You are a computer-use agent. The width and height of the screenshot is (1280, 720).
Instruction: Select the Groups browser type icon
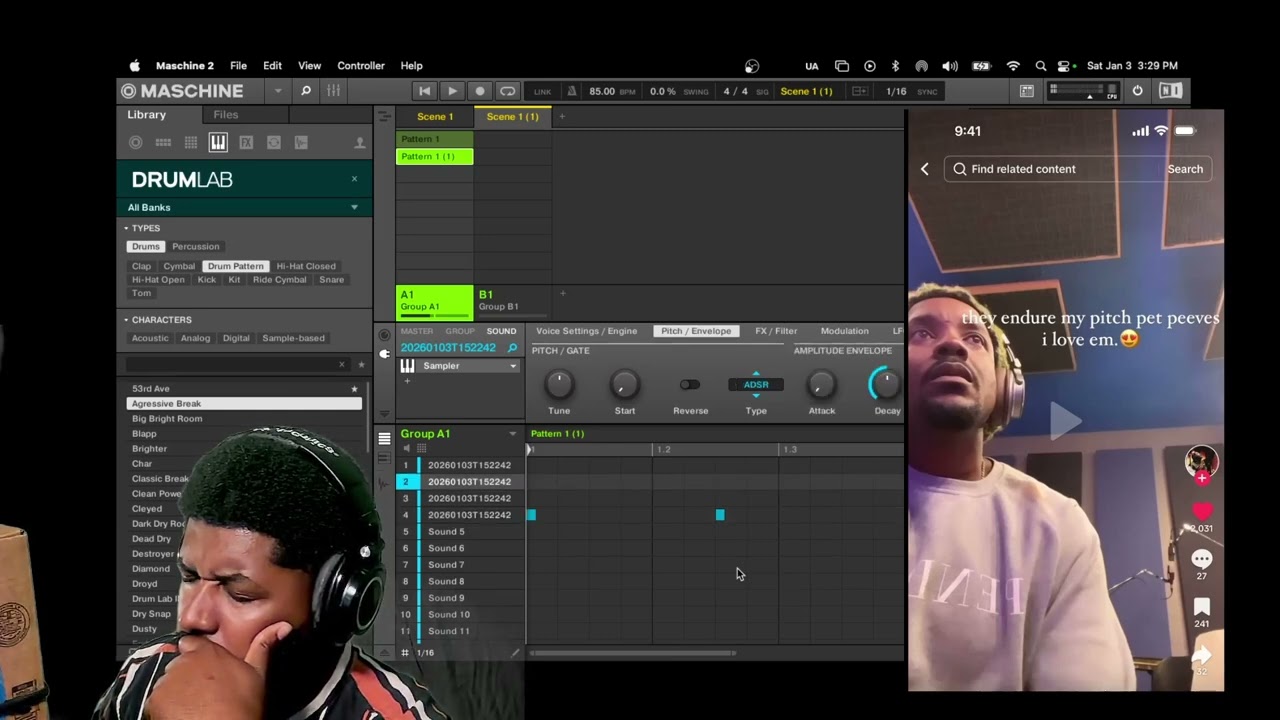(163, 143)
